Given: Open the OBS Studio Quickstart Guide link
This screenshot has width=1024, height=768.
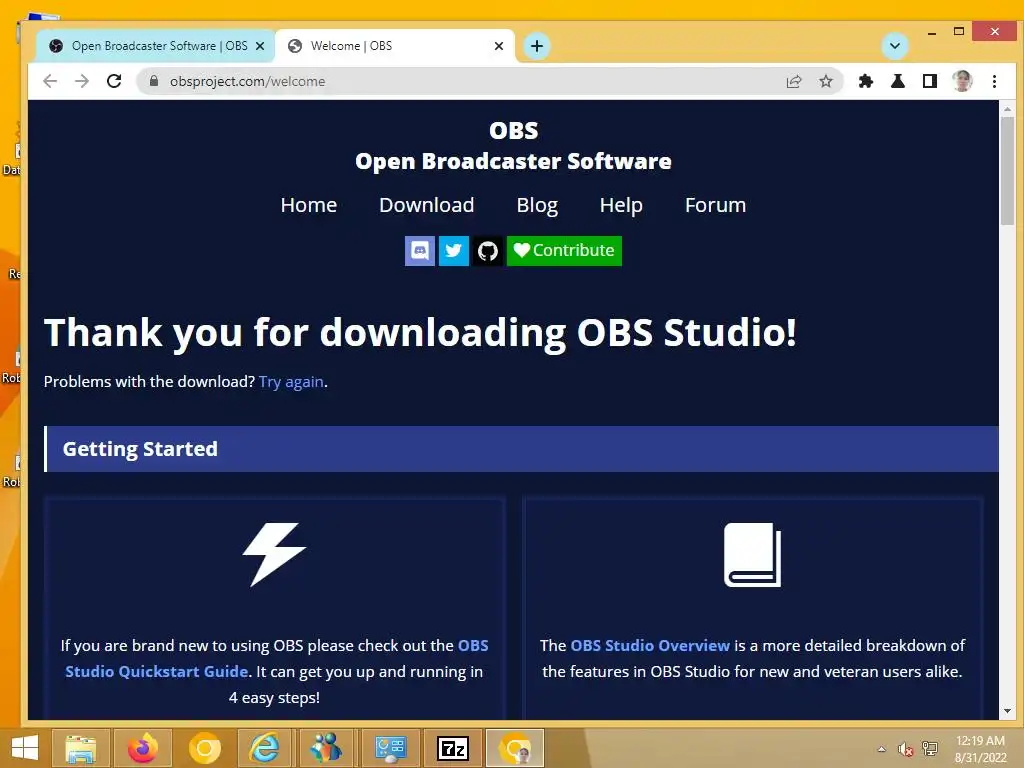Looking at the screenshot, I should point(157,671).
